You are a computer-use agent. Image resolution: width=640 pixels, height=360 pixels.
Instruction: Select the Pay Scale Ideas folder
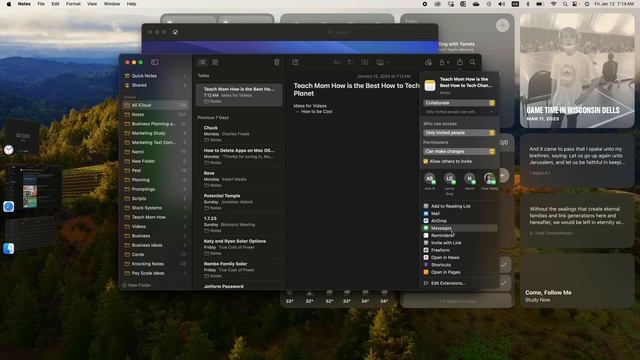(155, 273)
